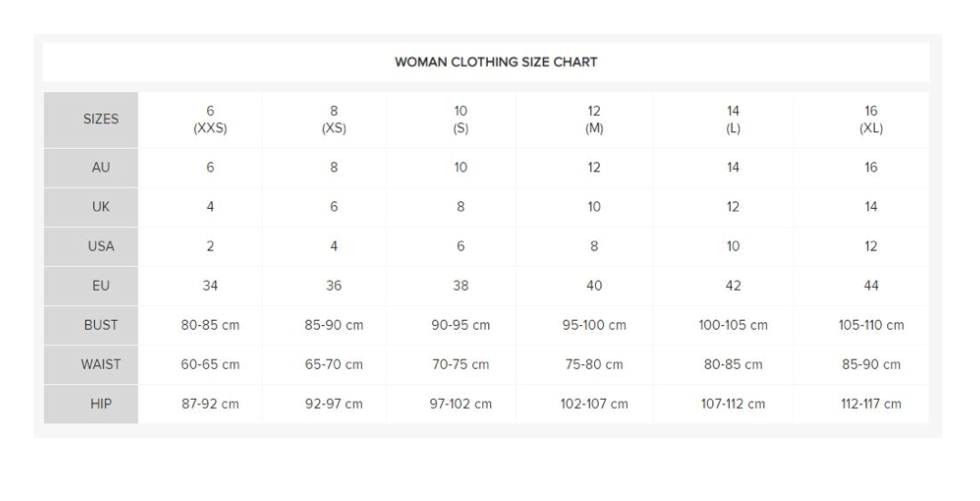Click the 60-65 cm waist measurement
The image size is (980, 501).
click(210, 365)
